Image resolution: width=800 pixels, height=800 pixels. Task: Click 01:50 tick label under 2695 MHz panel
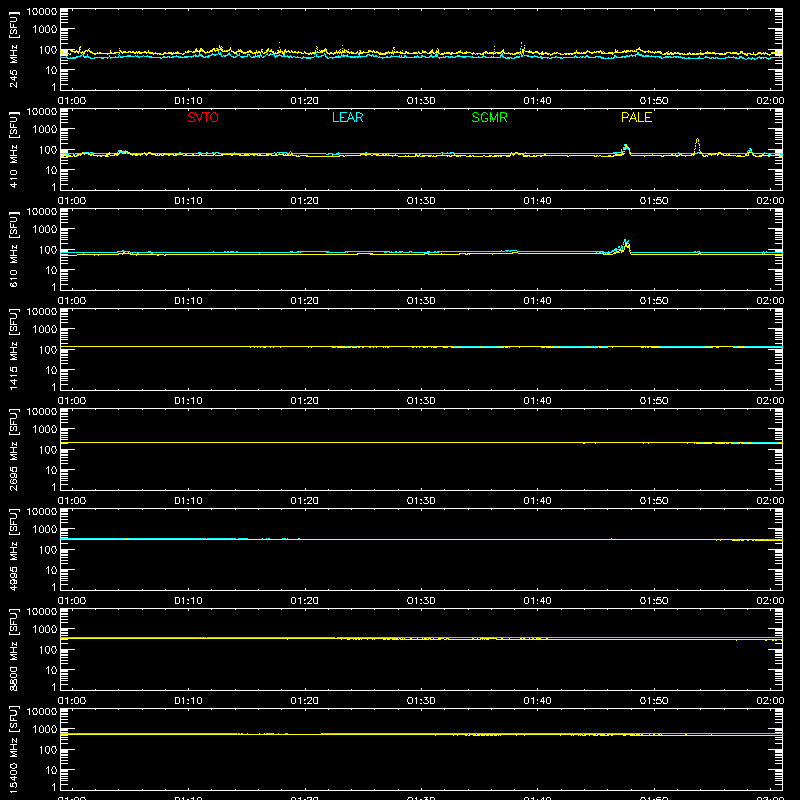tap(654, 501)
